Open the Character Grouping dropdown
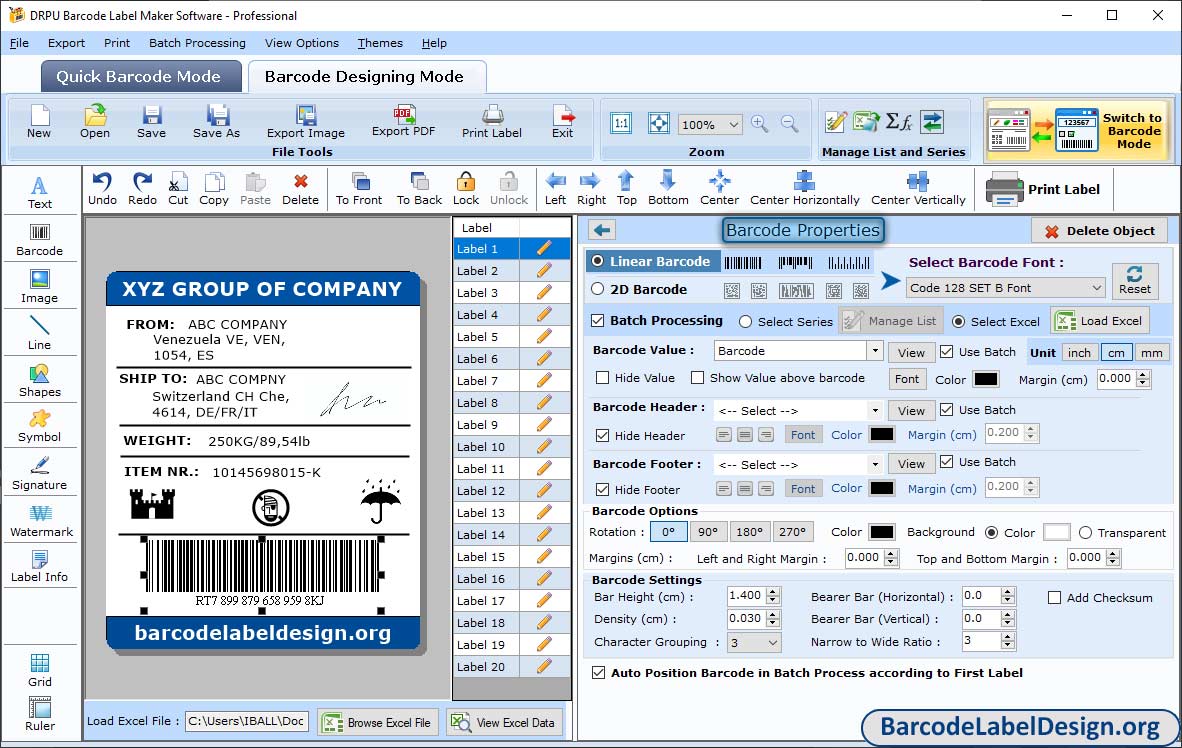This screenshot has height=748, width=1182. (x=754, y=643)
